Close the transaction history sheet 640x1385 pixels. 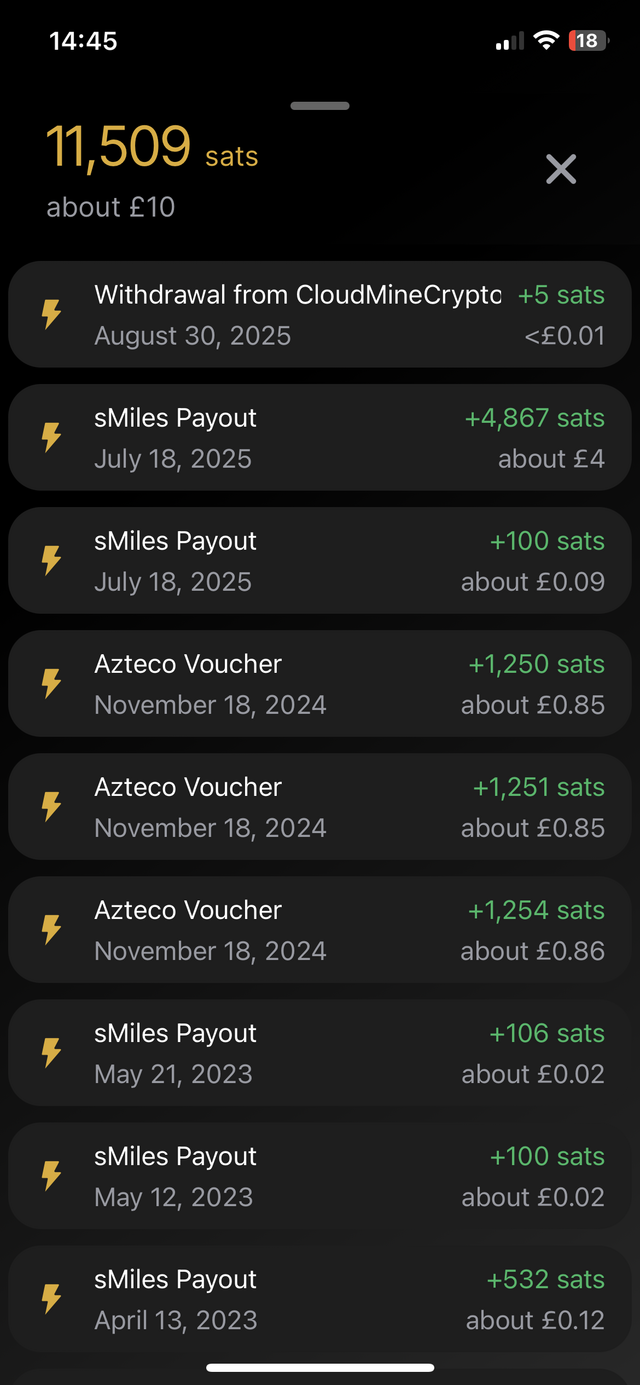pyautogui.click(x=561, y=169)
